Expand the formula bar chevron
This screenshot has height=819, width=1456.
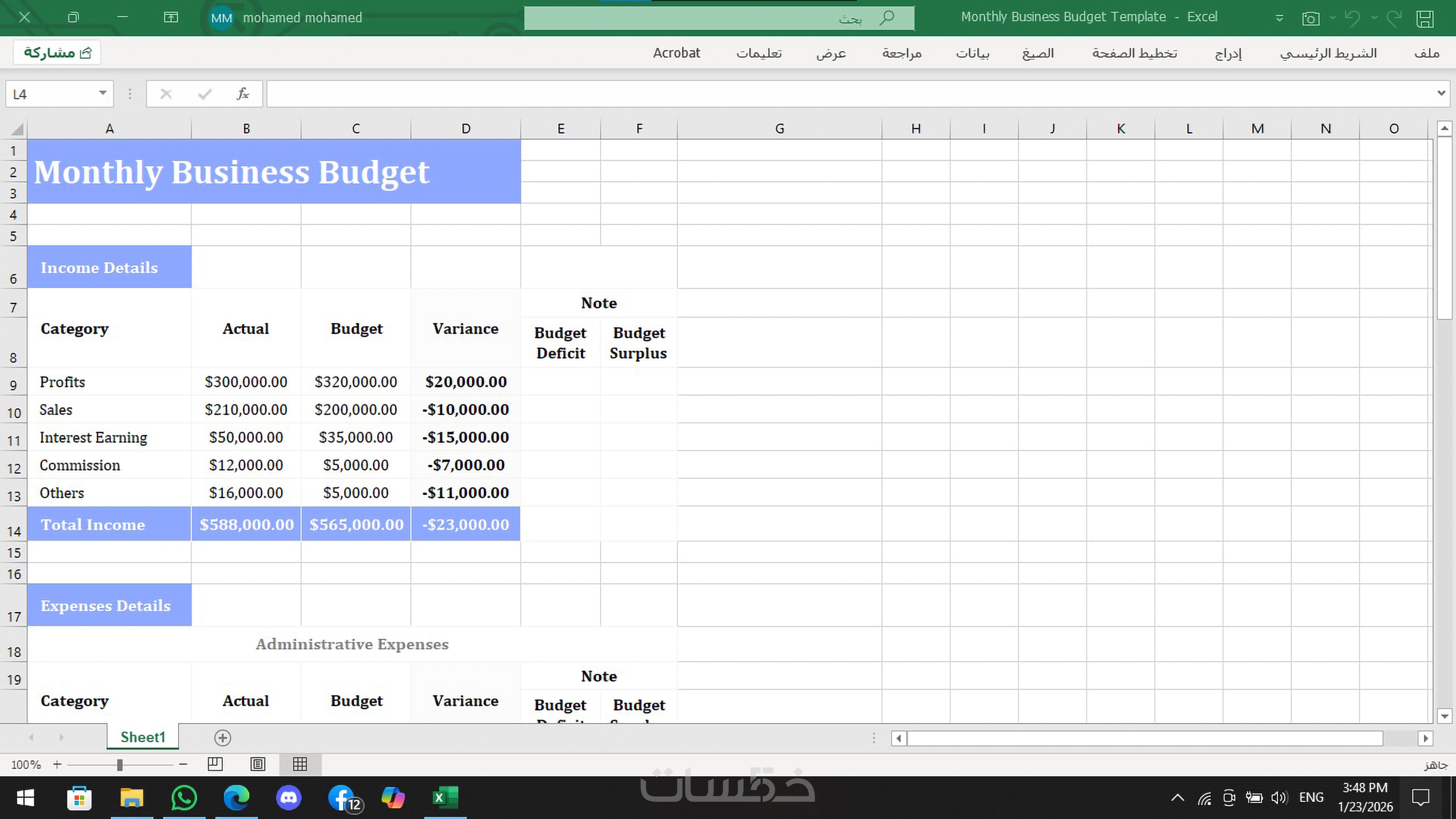click(1441, 93)
